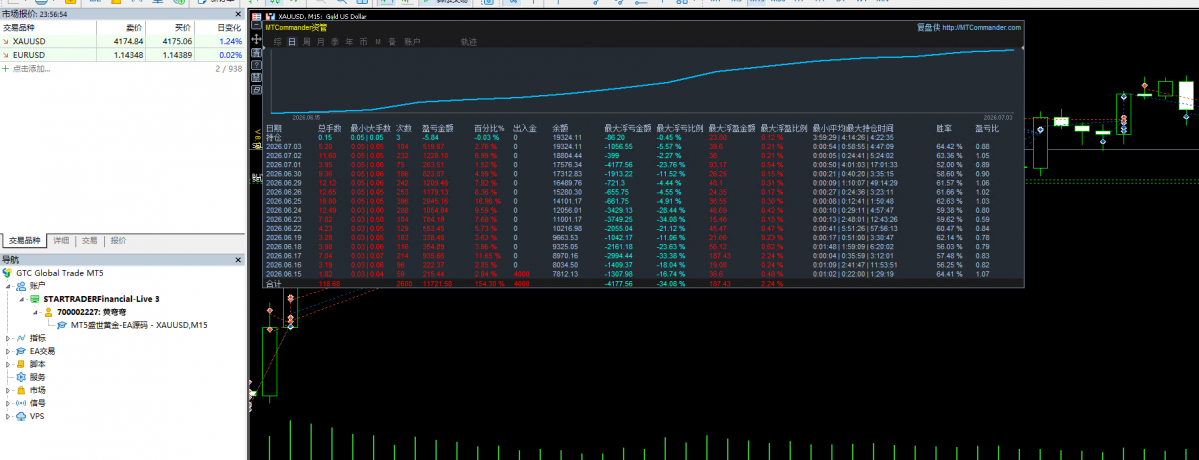Click the services gear icon beside 服务
The image size is (1199, 460).
point(21,377)
